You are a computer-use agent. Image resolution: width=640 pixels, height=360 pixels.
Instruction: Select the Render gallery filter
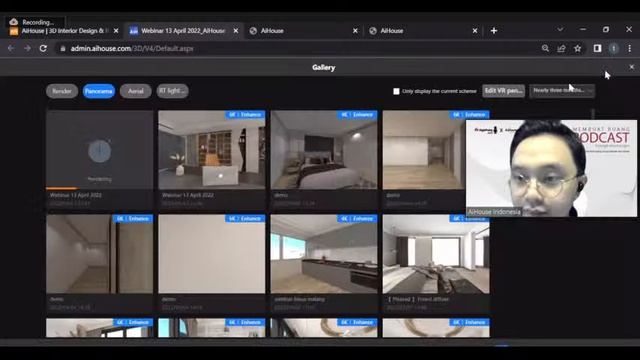click(62, 91)
